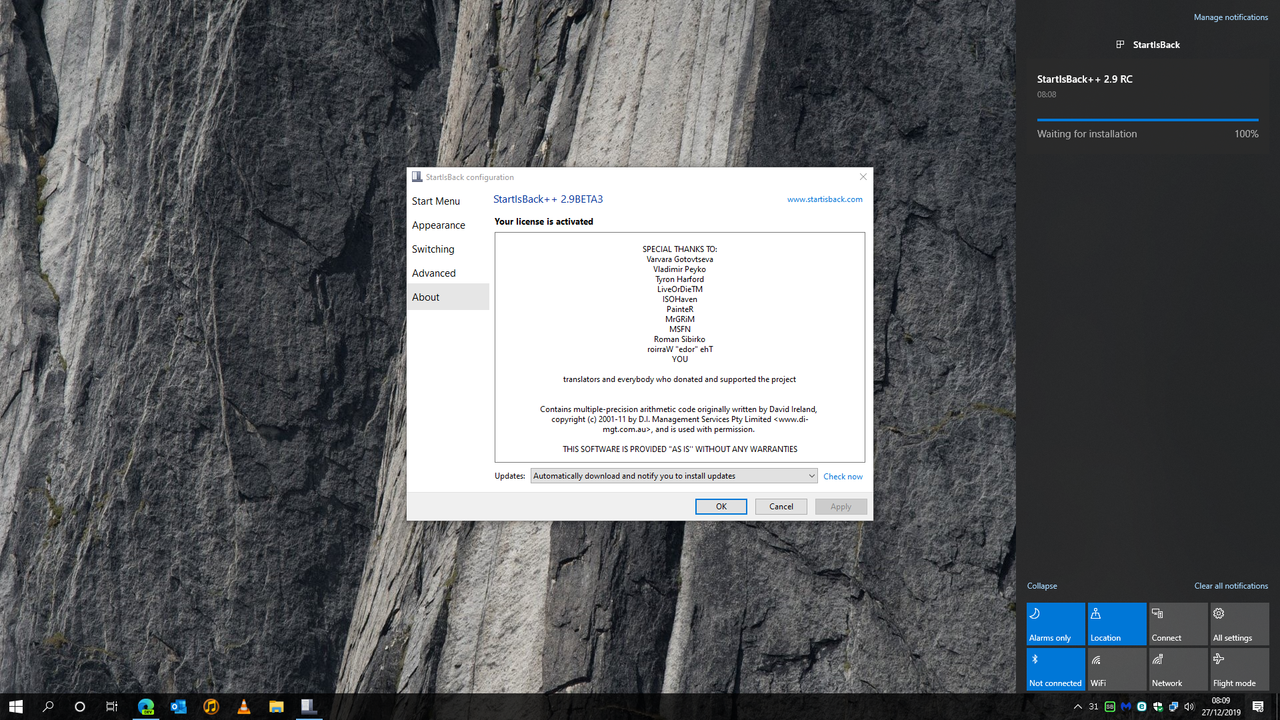The image size is (1280, 720).
Task: Toggle Action Center notification icon
Action: click(1259, 707)
